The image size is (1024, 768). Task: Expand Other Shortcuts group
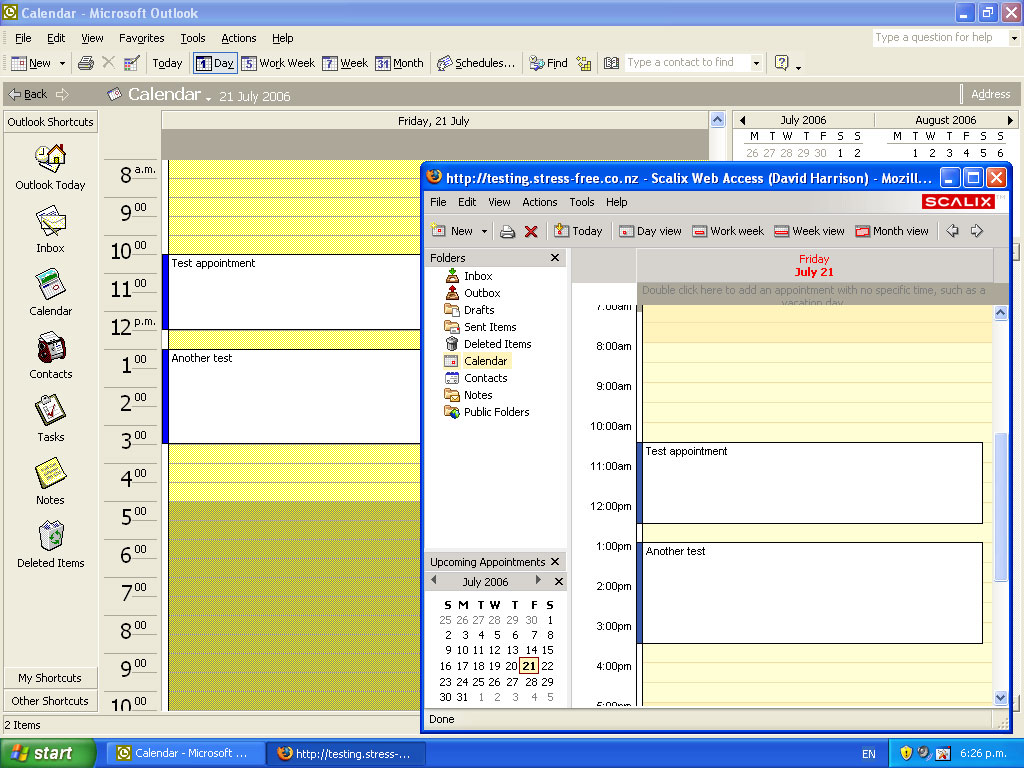(50, 701)
